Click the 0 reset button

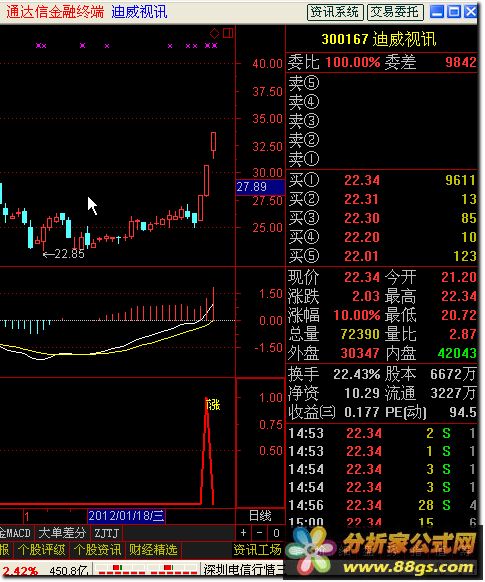point(276,533)
